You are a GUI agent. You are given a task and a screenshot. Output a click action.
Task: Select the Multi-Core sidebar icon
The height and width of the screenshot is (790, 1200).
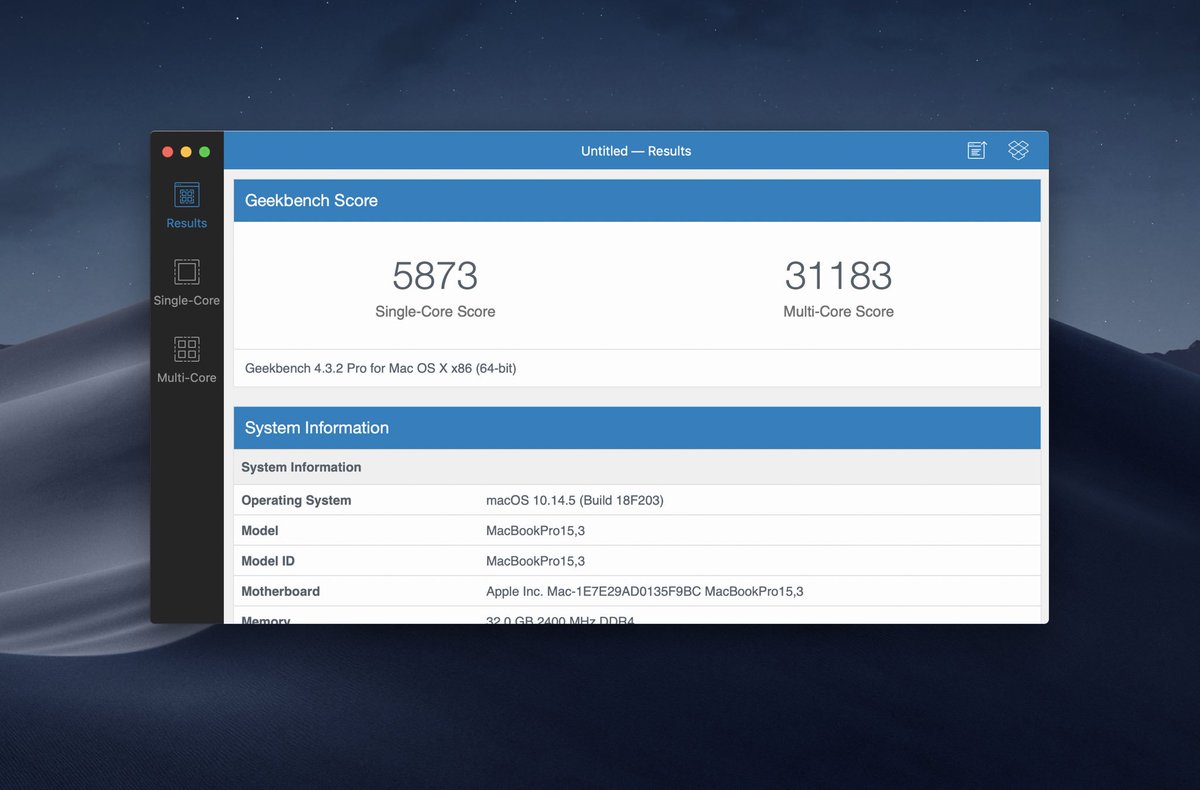[x=187, y=349]
